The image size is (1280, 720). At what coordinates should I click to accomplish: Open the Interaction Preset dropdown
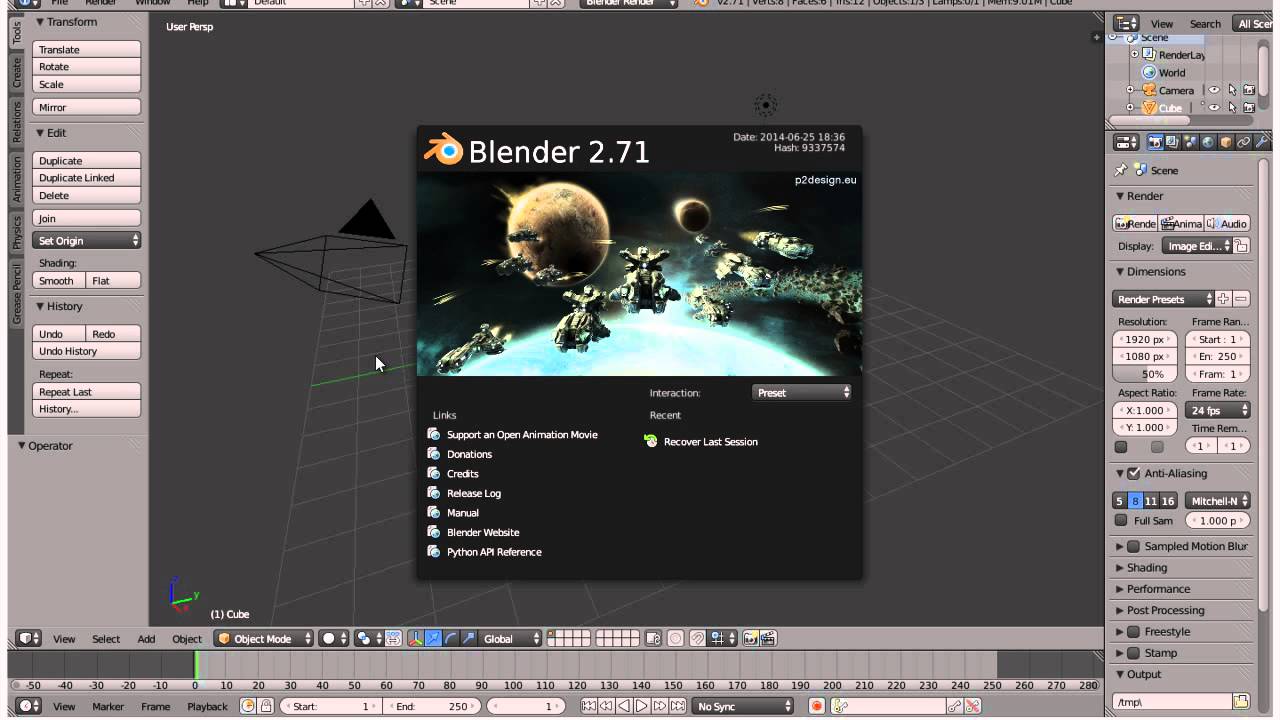pos(801,393)
